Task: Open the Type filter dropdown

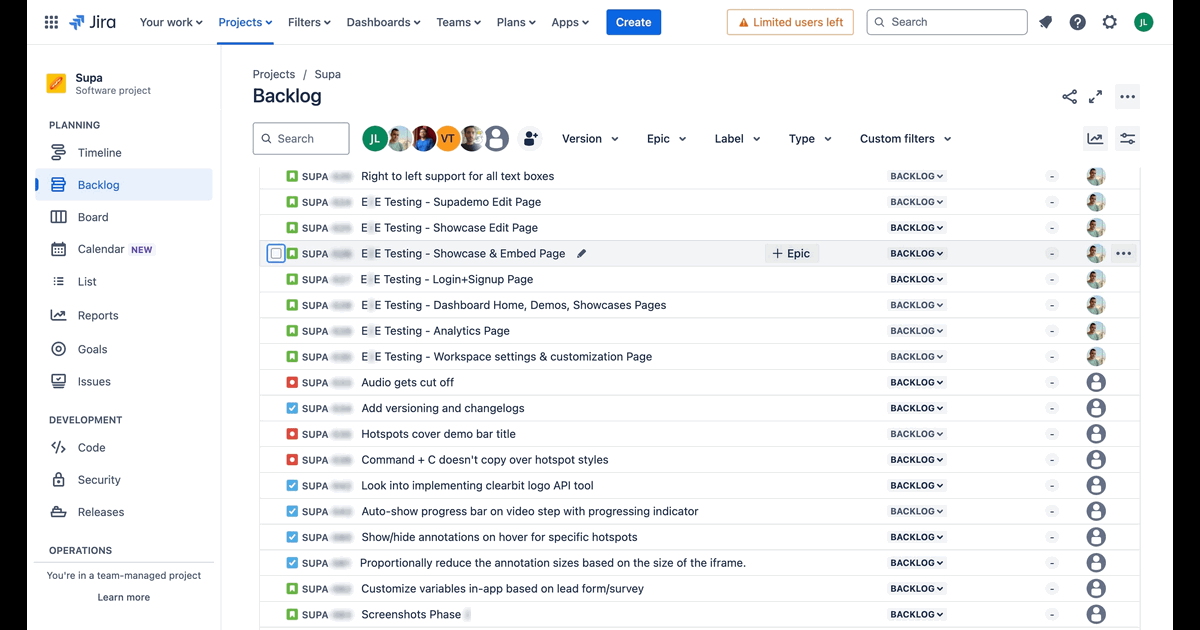Action: [810, 139]
